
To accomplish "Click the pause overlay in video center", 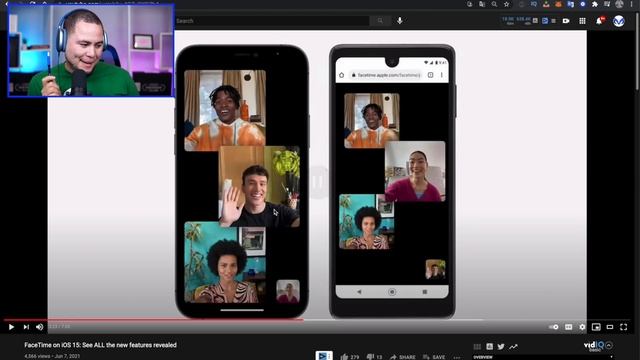I will click(319, 182).
